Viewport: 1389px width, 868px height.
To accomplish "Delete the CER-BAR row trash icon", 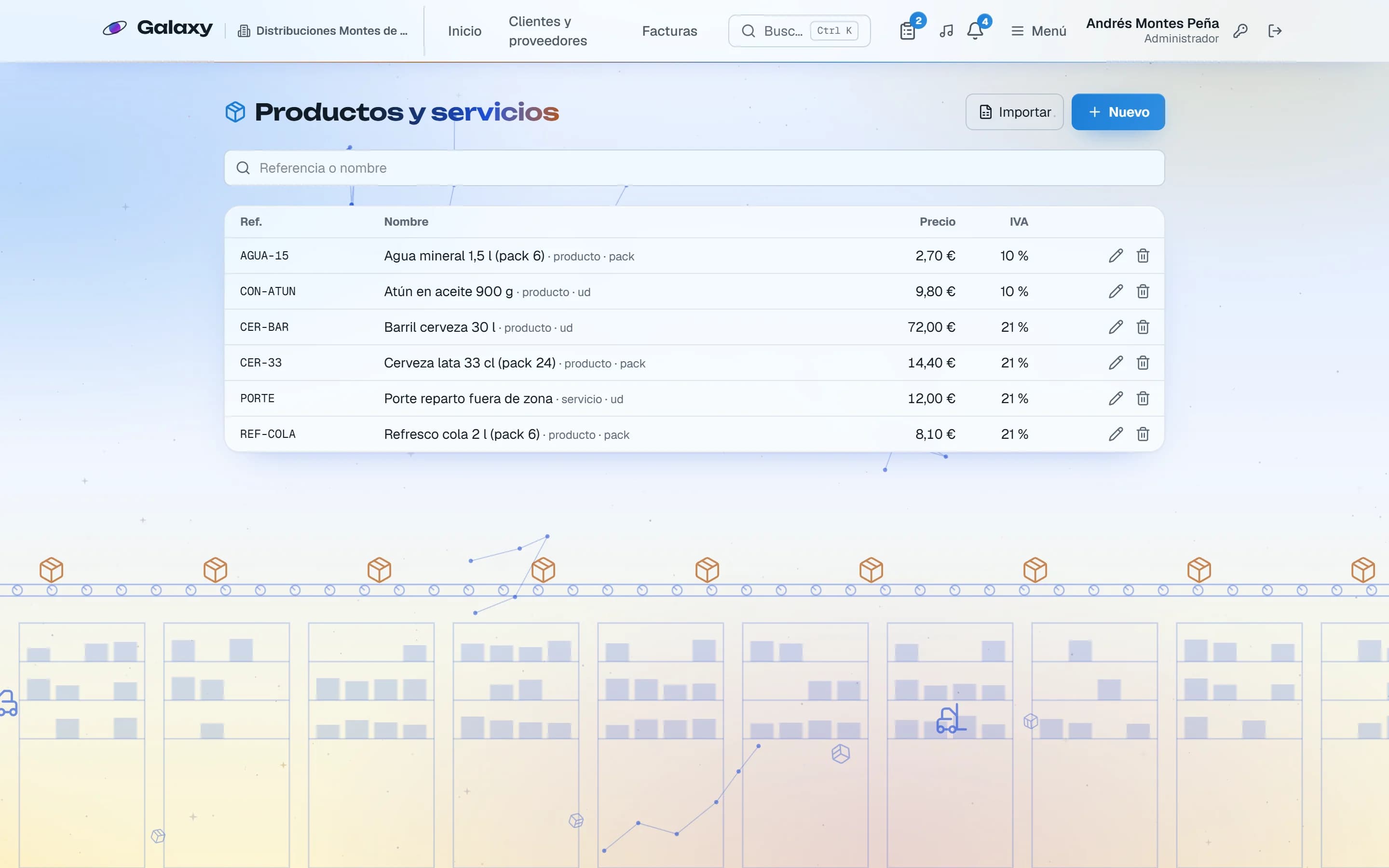I will coord(1143,326).
